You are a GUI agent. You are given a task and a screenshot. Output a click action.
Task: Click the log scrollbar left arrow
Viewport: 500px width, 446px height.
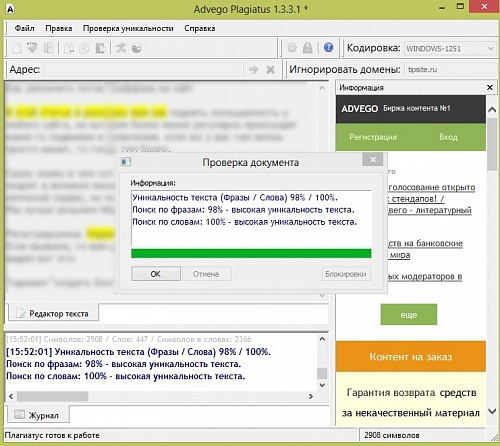pos(11,396)
